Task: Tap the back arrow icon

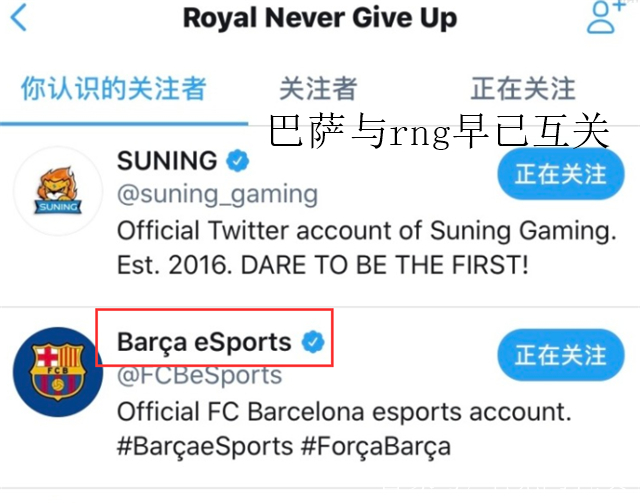Action: tap(19, 17)
